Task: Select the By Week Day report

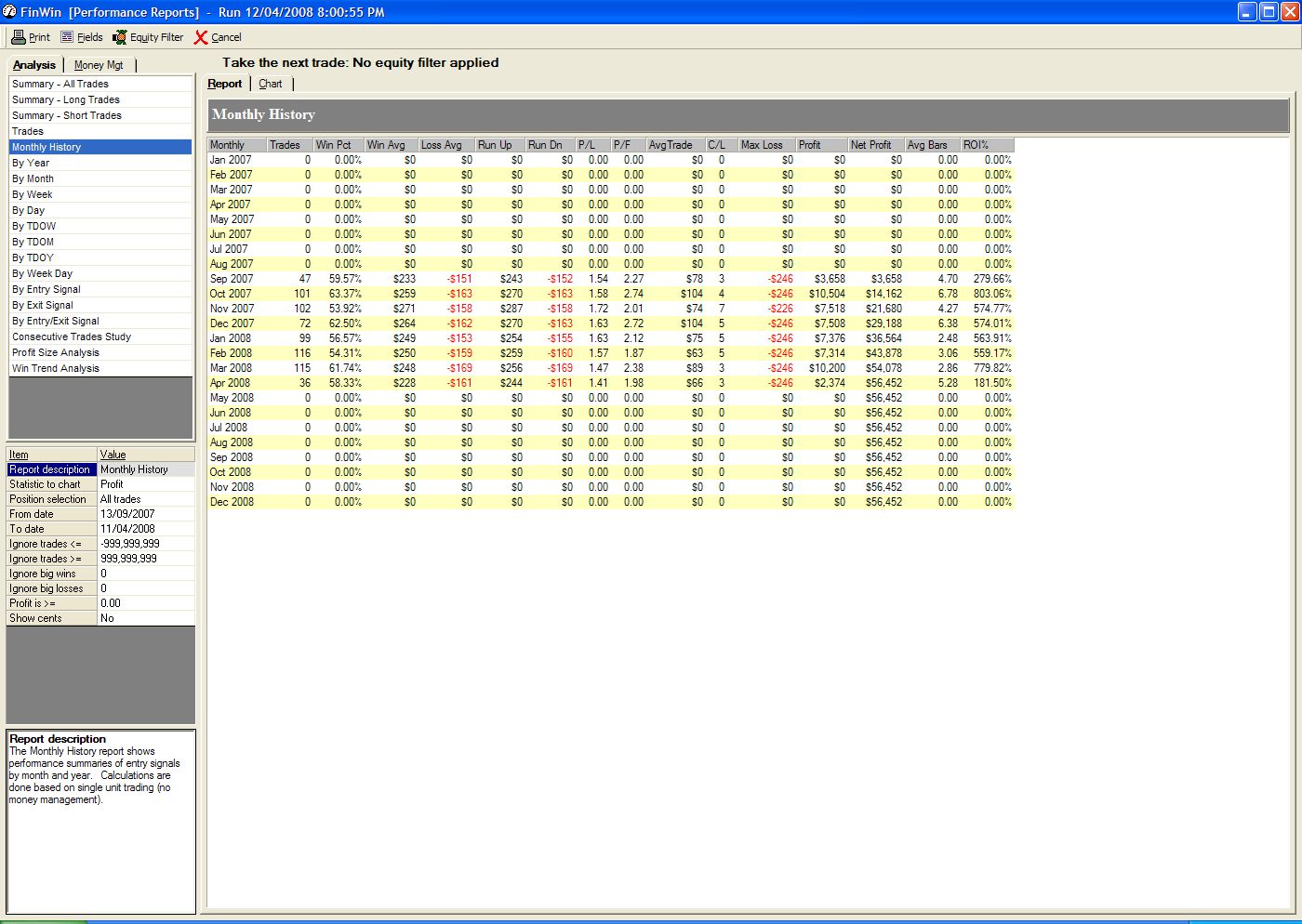Action: click(42, 273)
